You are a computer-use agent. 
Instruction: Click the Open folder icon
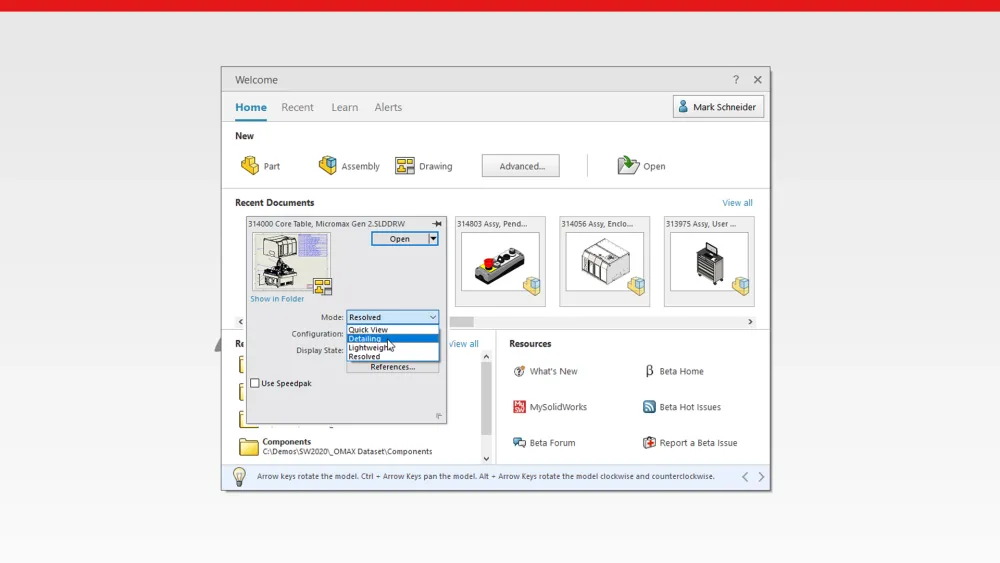pos(628,166)
